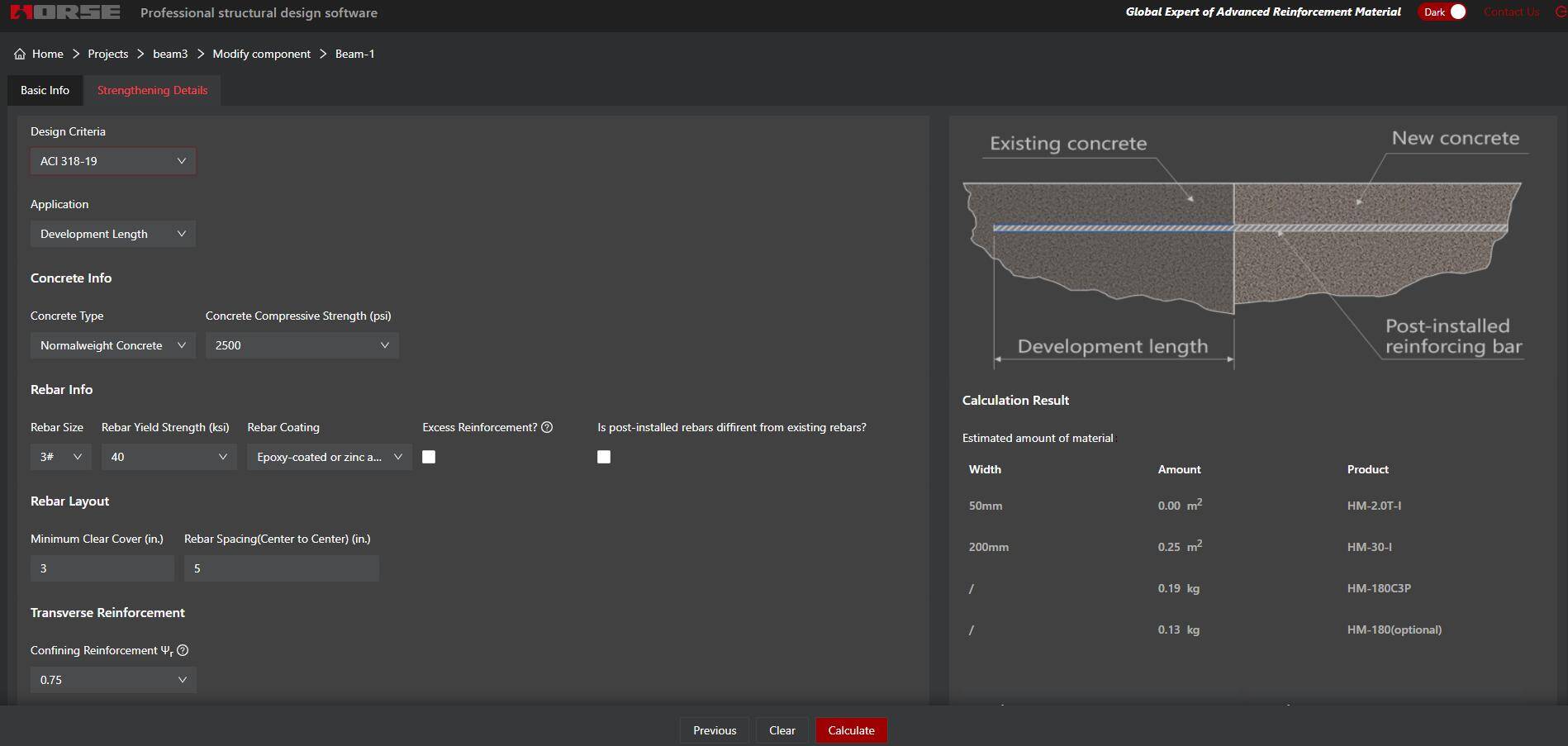The height and width of the screenshot is (746, 1568).
Task: Open Projects breadcrumb link
Action: point(108,54)
